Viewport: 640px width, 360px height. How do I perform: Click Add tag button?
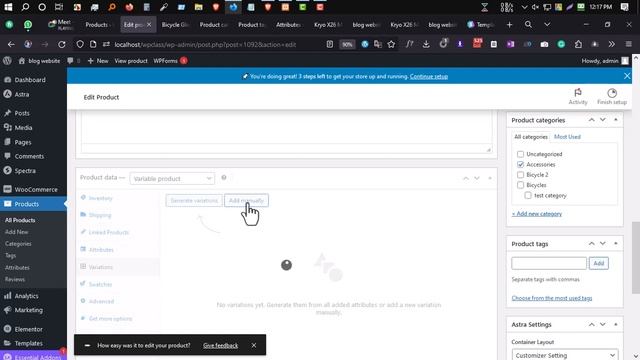pyautogui.click(x=598, y=263)
